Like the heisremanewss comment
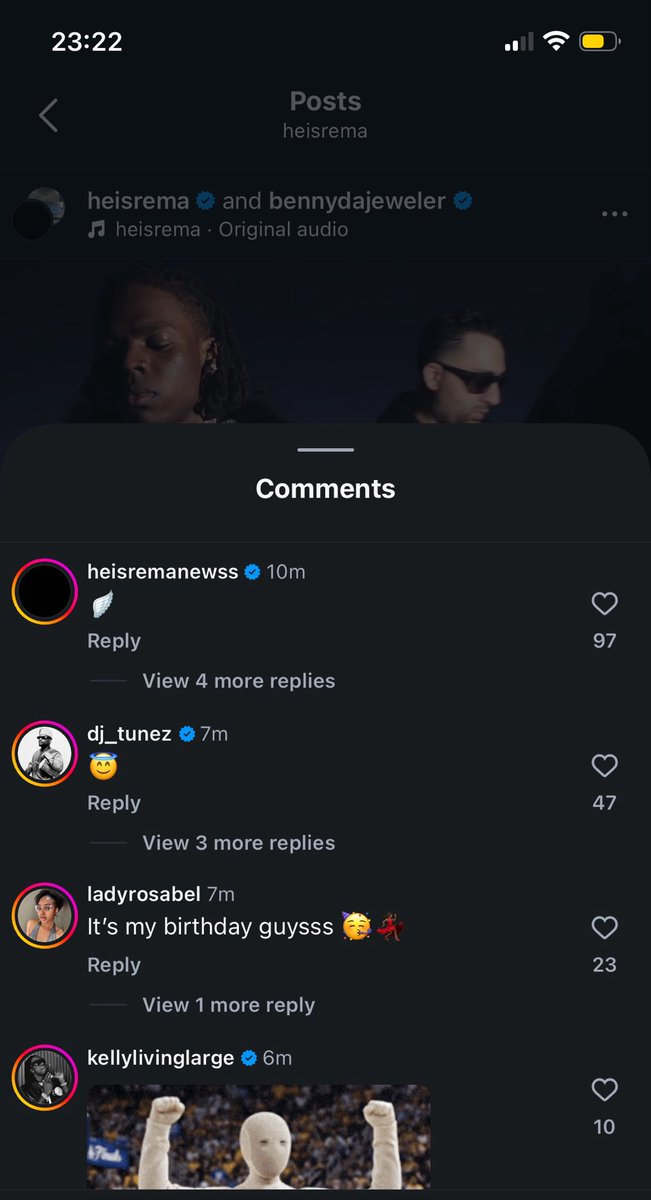 (x=604, y=603)
